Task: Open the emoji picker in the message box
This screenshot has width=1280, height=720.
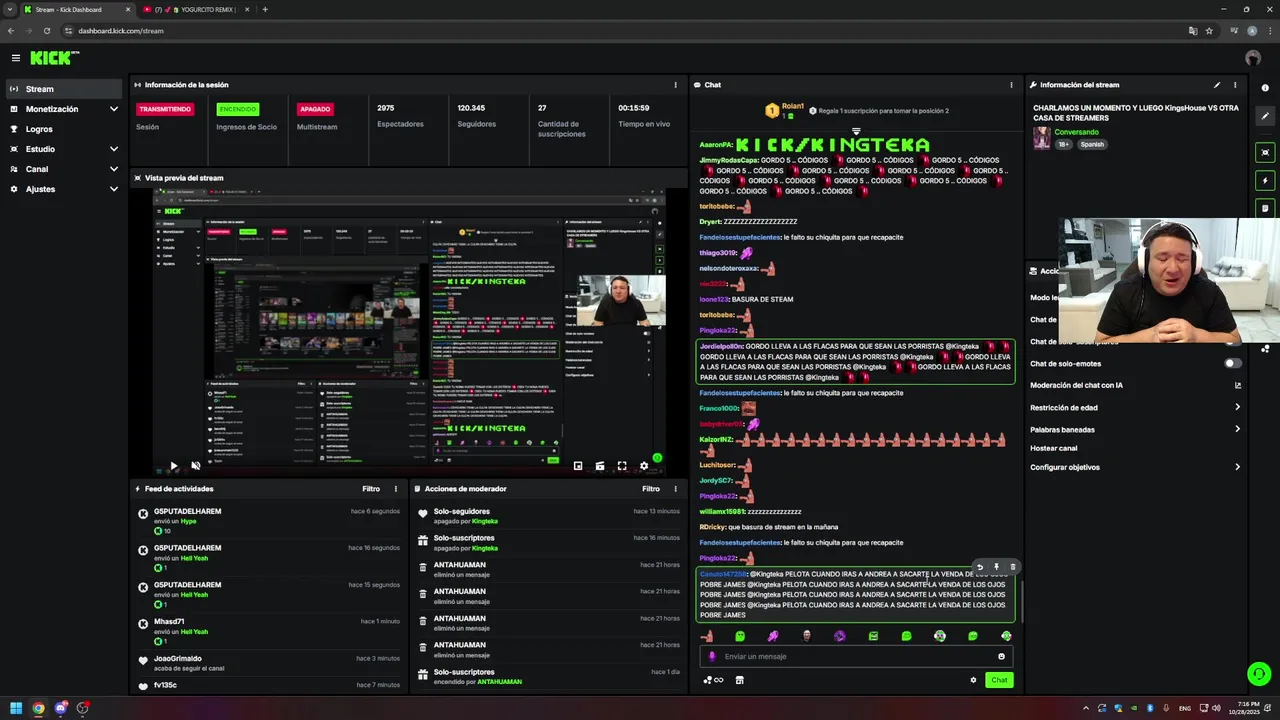Action: pyautogui.click(x=1001, y=657)
